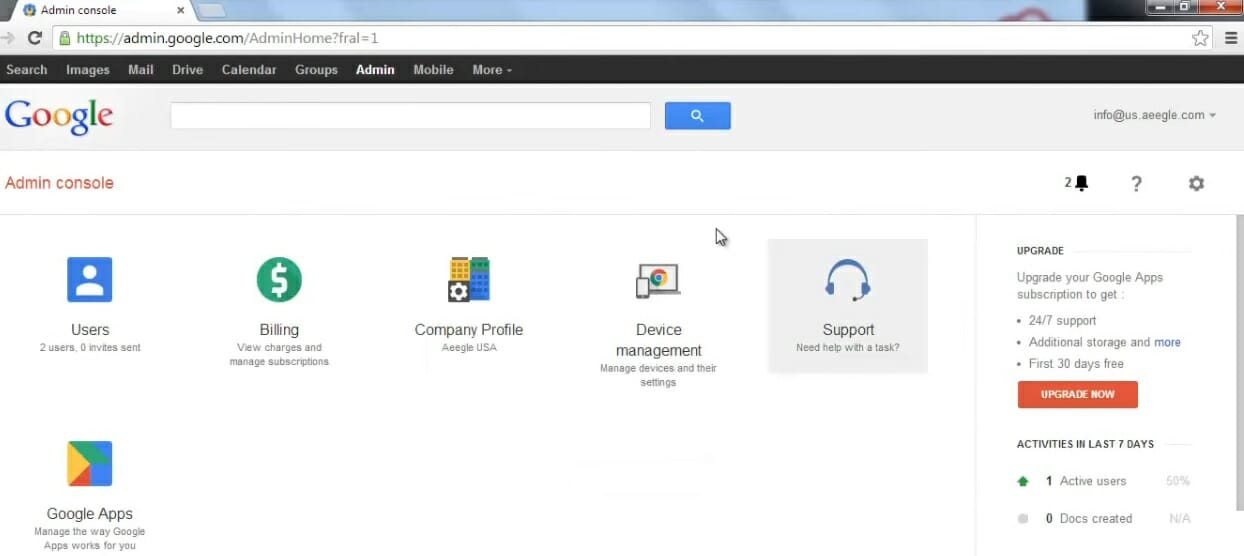Click the Company Profile label
This screenshot has height=556, width=1244.
click(468, 330)
